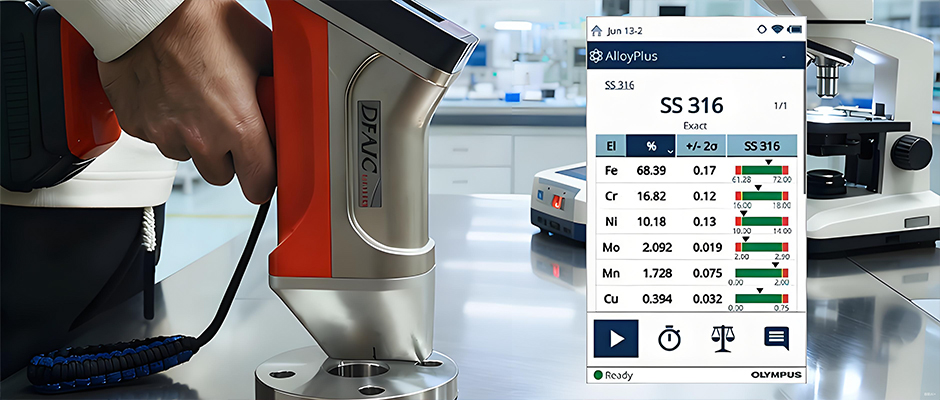Tap the green Ready status indicator
This screenshot has width=940, height=400.
tap(600, 376)
